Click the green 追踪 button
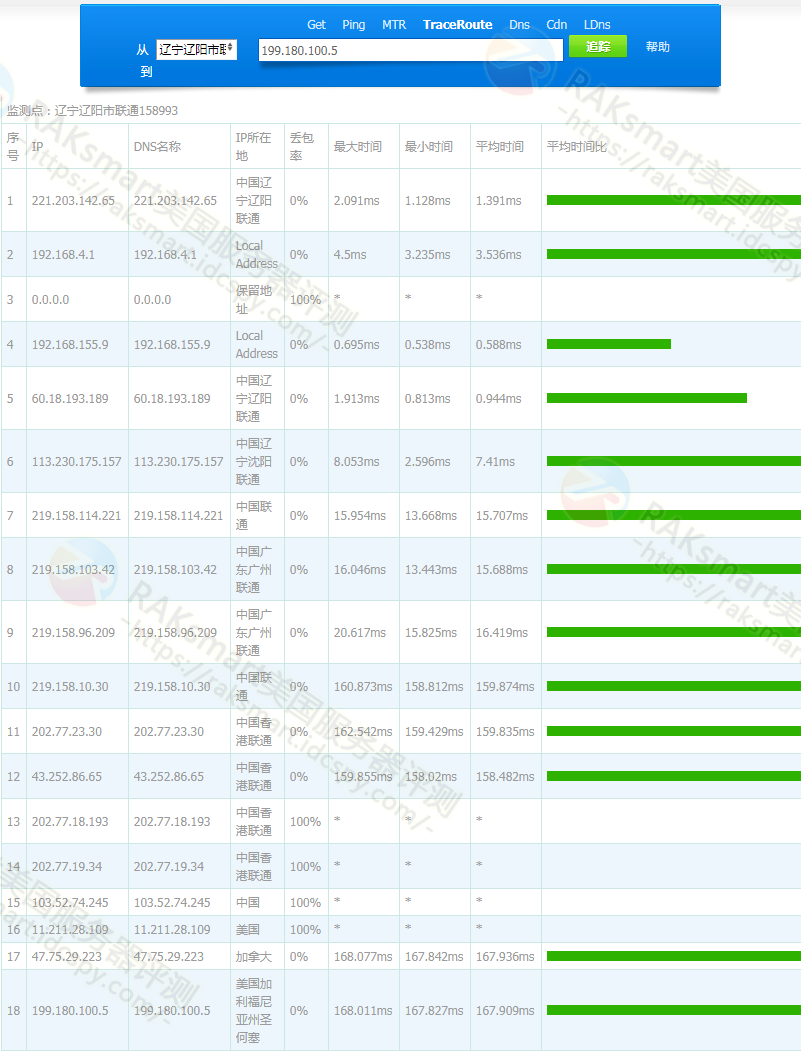This screenshot has height=1051, width=801. (598, 46)
